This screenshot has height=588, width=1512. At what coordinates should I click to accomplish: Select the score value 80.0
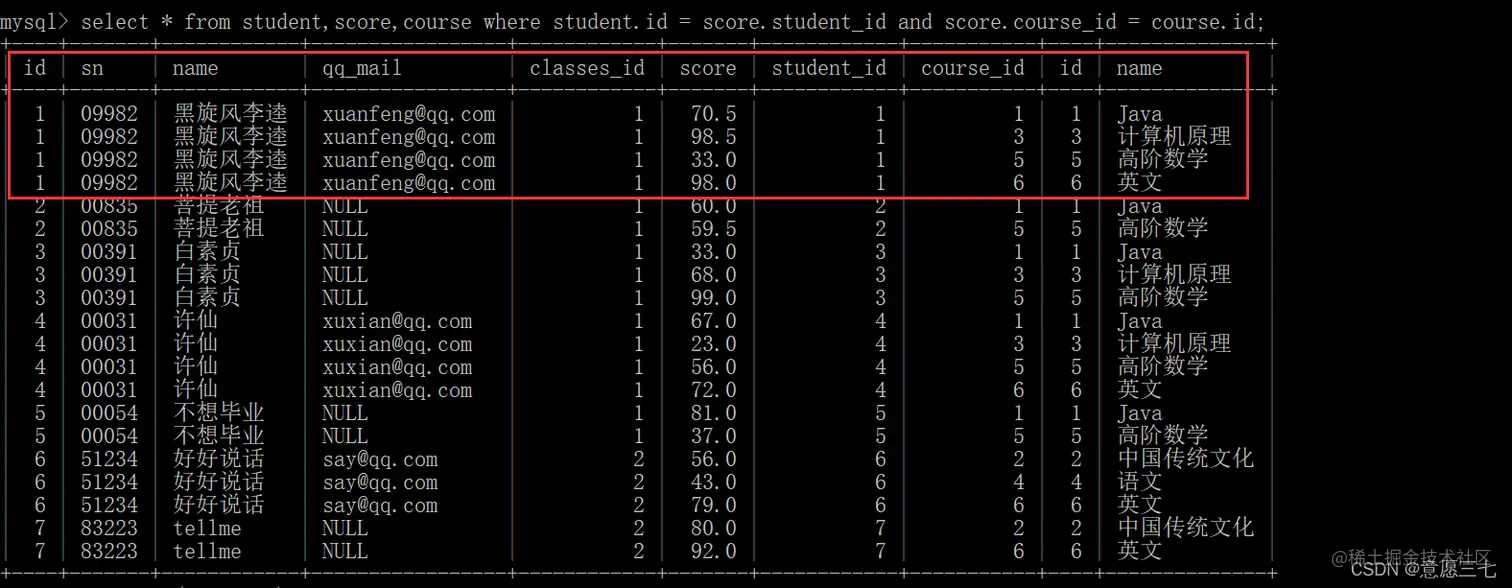714,528
